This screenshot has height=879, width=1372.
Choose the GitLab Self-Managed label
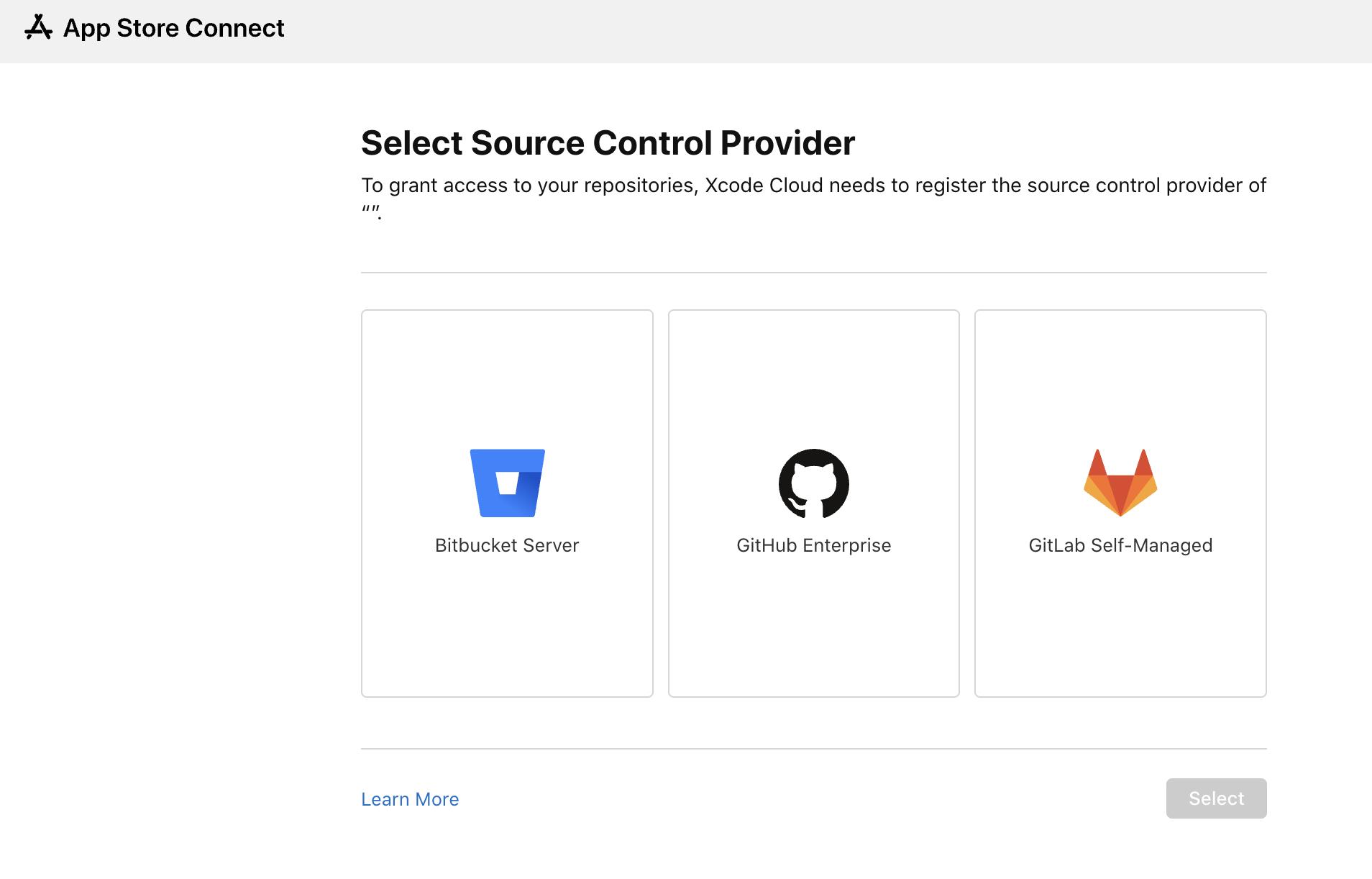(1120, 545)
